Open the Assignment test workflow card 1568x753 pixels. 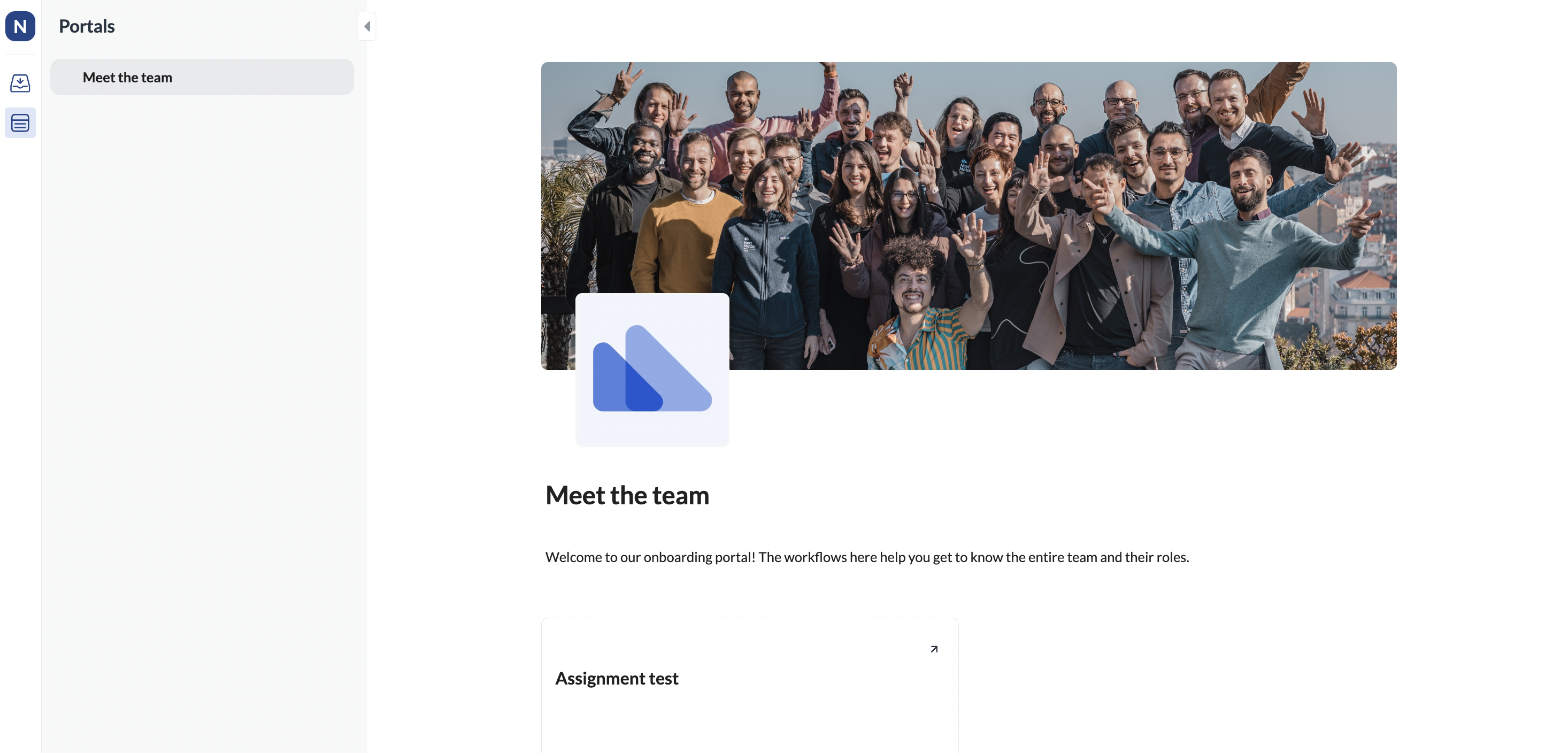point(750,686)
